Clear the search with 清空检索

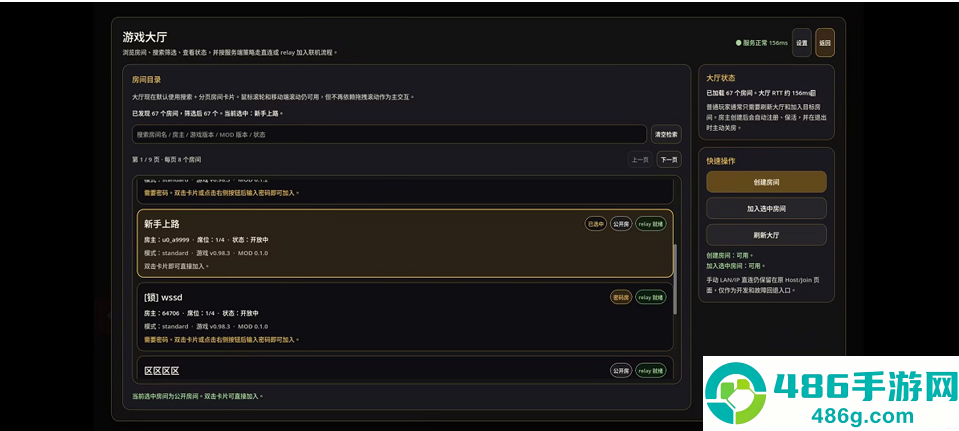pyautogui.click(x=666, y=134)
